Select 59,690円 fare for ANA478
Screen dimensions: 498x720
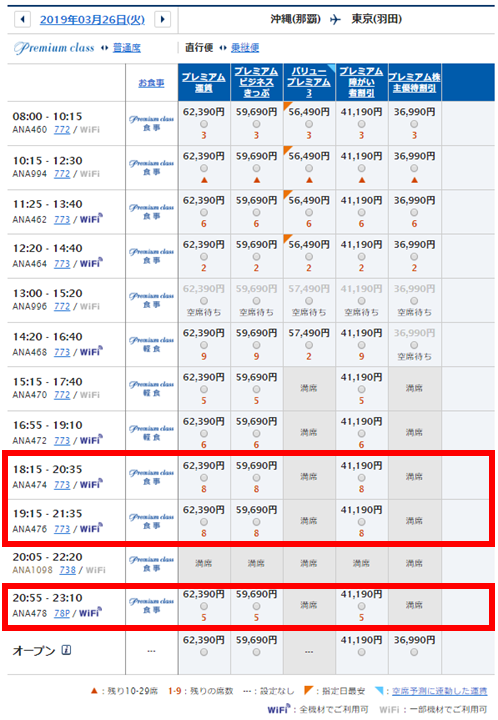click(256, 607)
